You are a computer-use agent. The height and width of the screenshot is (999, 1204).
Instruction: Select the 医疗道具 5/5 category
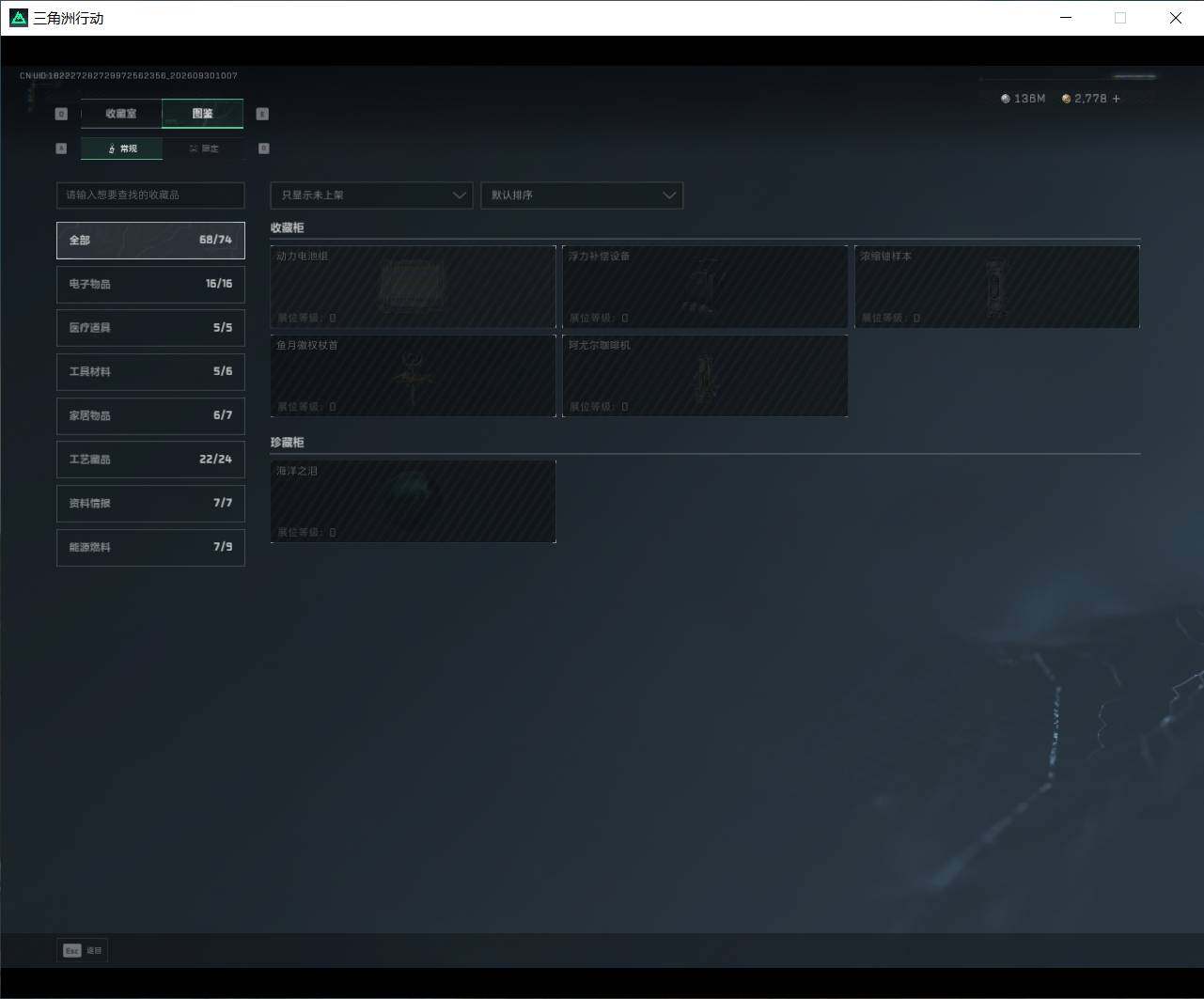click(x=150, y=328)
